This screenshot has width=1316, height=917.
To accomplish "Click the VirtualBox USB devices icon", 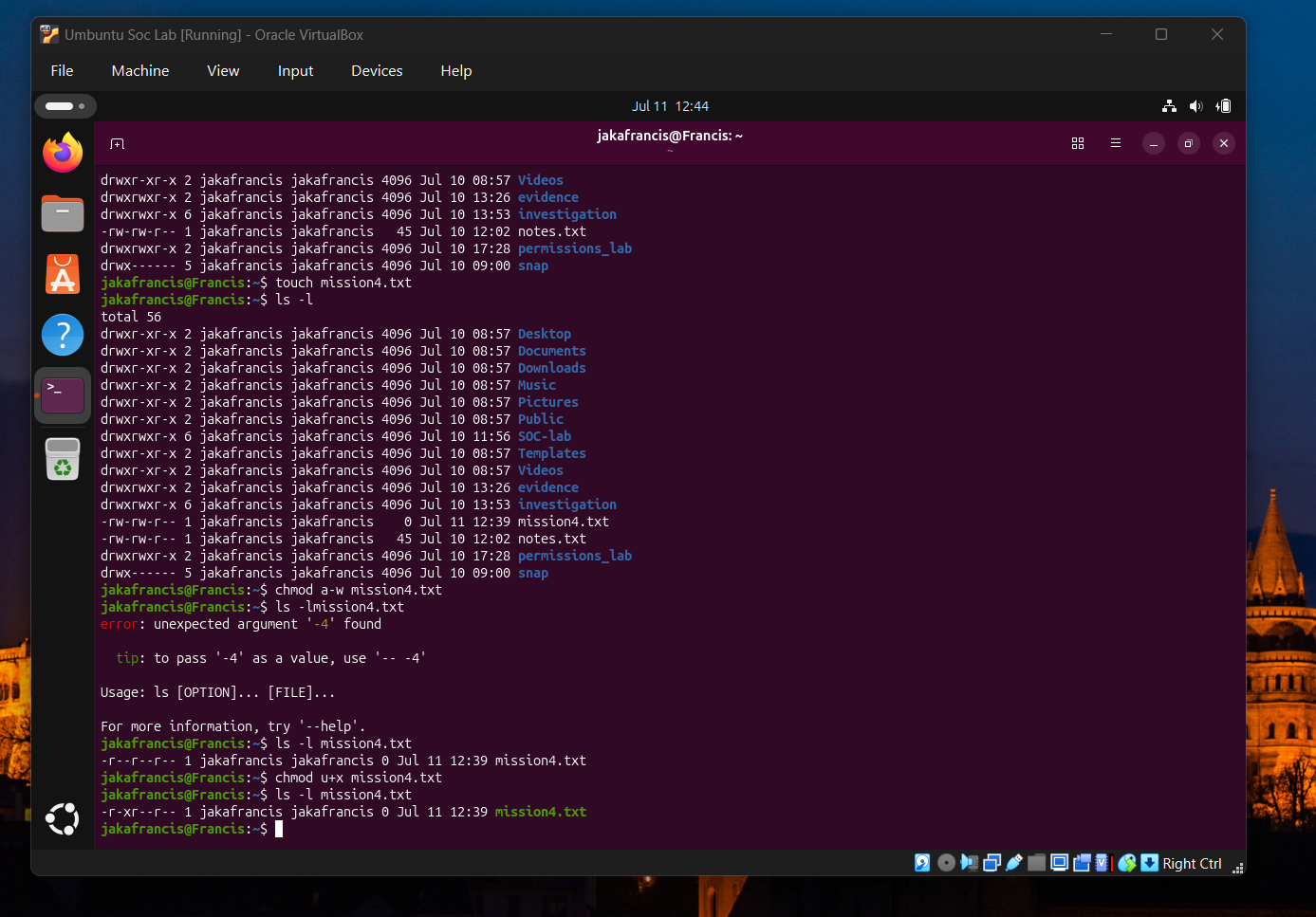I will pyautogui.click(x=1014, y=862).
